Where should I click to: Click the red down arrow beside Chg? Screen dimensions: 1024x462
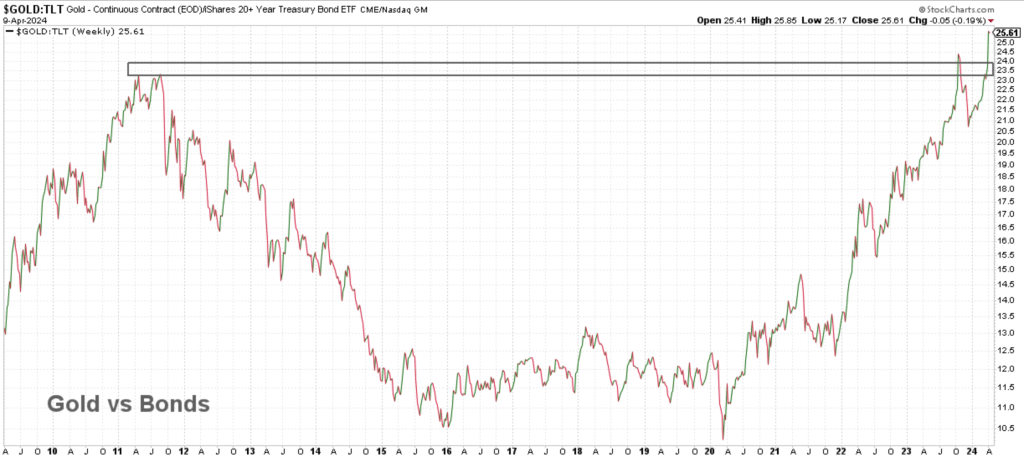1018,20
